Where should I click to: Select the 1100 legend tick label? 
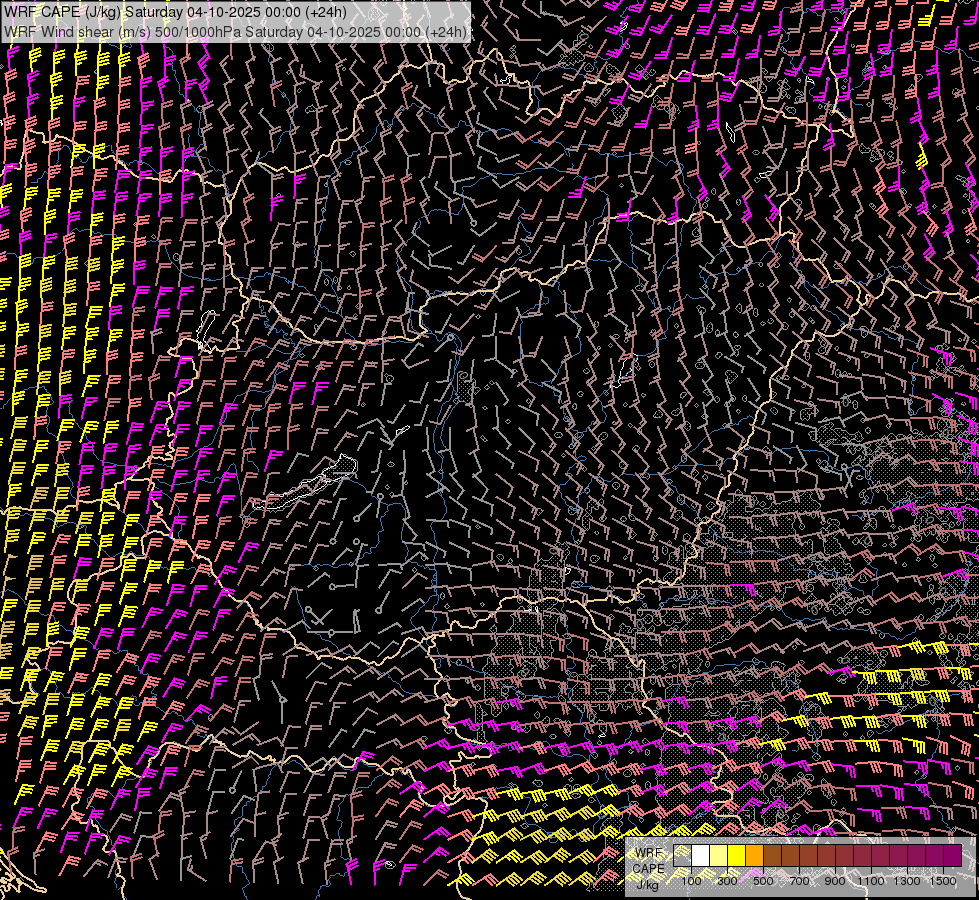pos(871,881)
